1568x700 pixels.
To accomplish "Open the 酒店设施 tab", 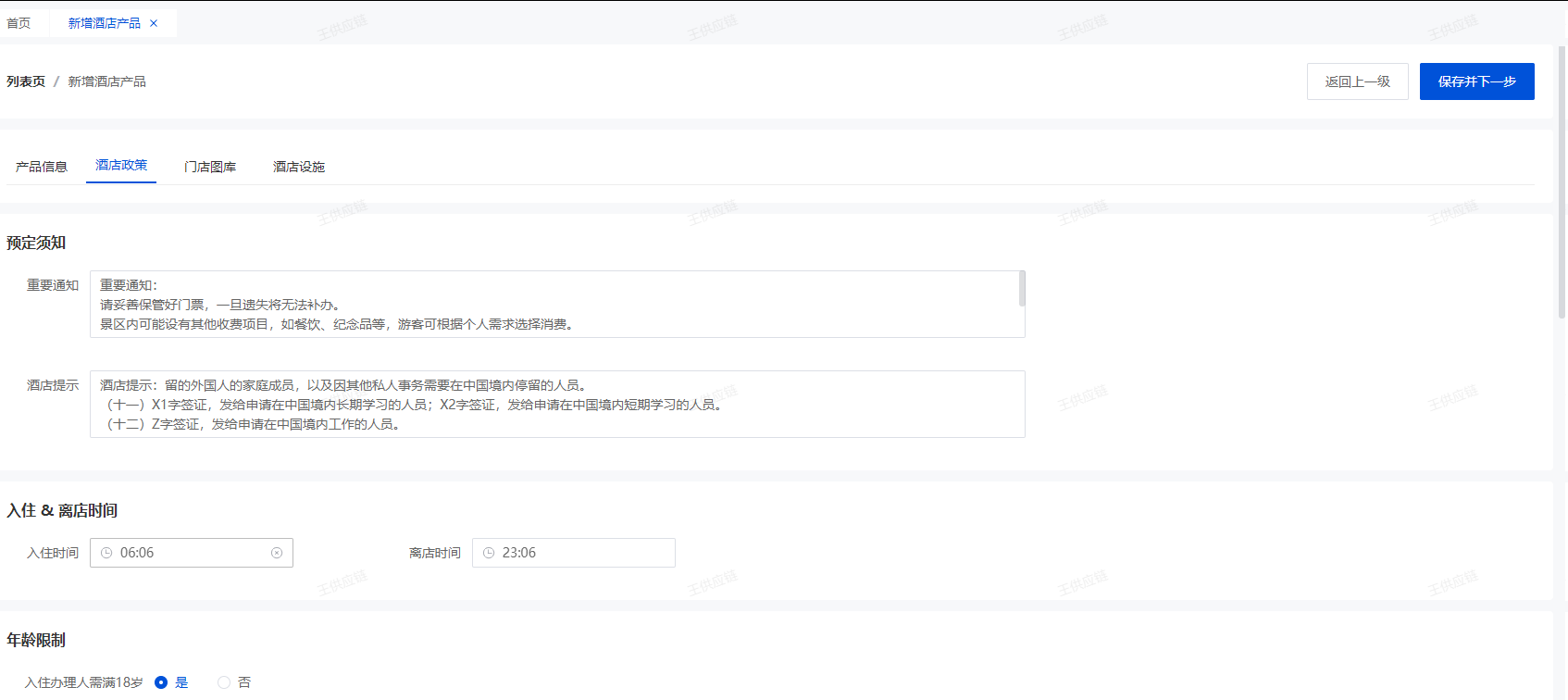I will tap(299, 167).
